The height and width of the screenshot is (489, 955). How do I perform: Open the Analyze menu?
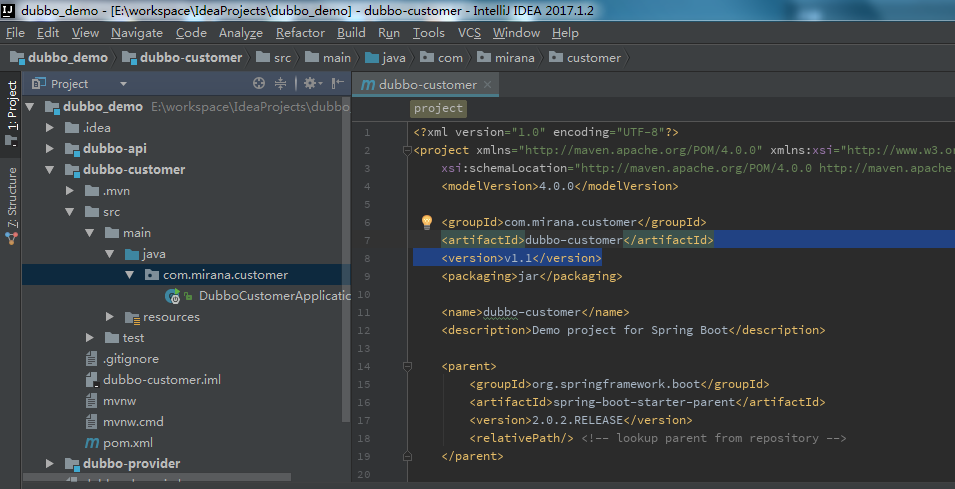click(x=241, y=33)
